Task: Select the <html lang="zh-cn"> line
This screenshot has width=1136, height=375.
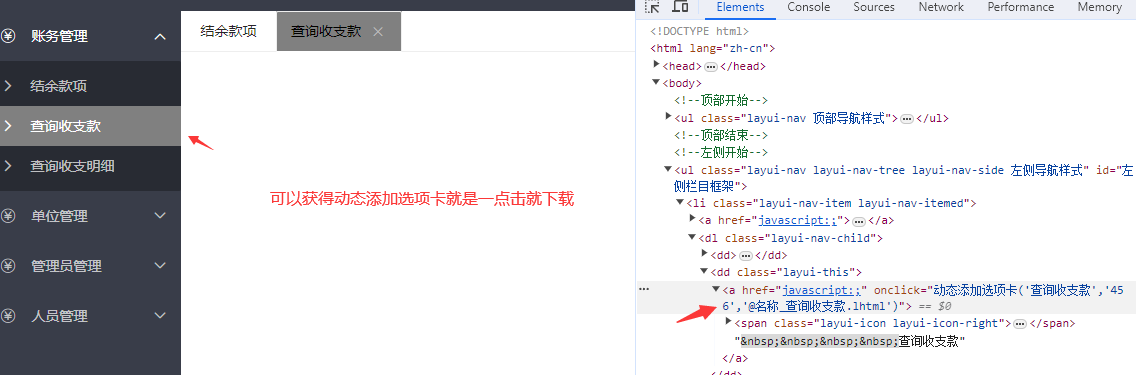Action: pos(713,49)
